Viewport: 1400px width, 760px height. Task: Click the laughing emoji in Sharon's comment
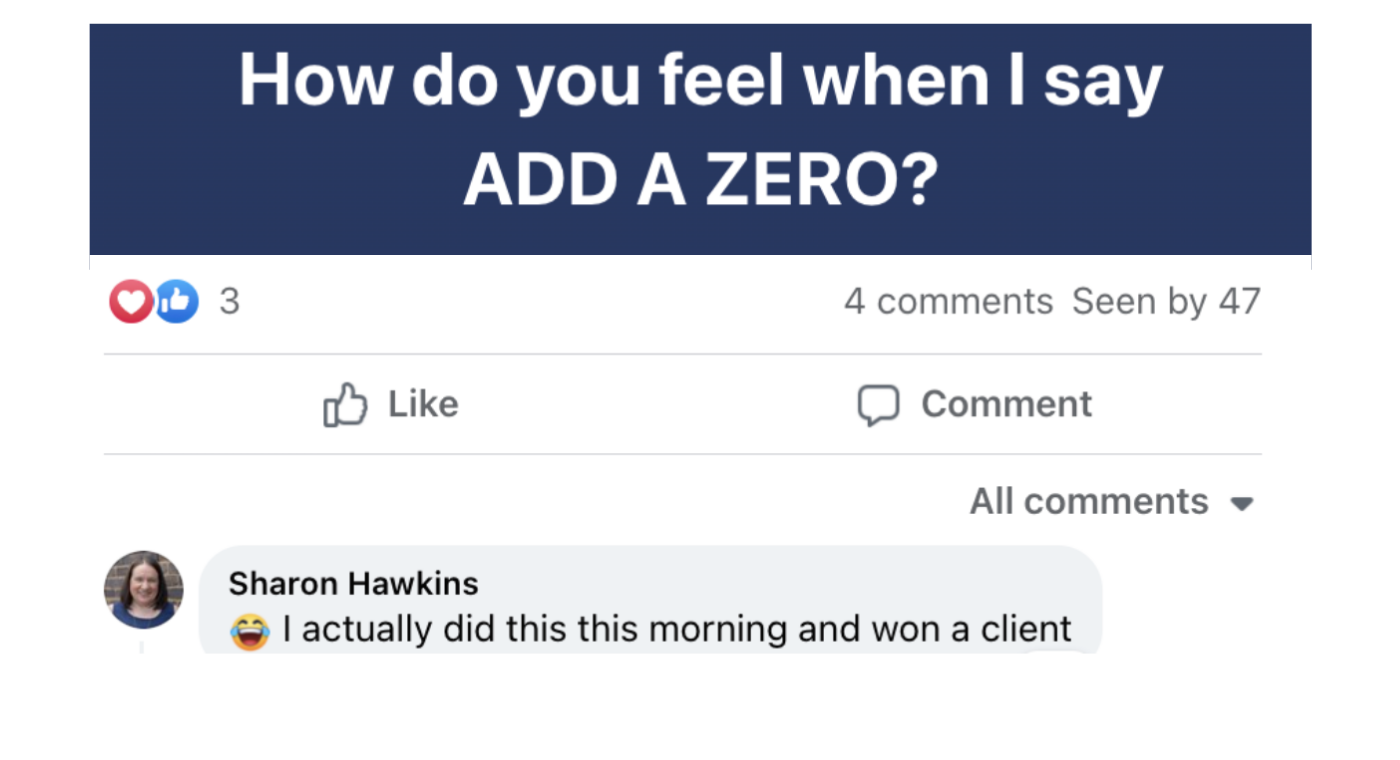[x=250, y=631]
